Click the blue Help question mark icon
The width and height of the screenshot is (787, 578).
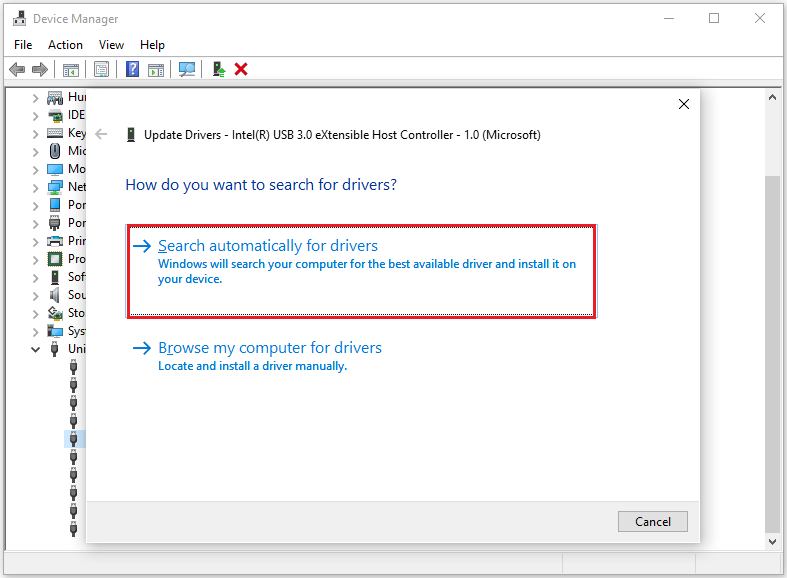point(133,69)
